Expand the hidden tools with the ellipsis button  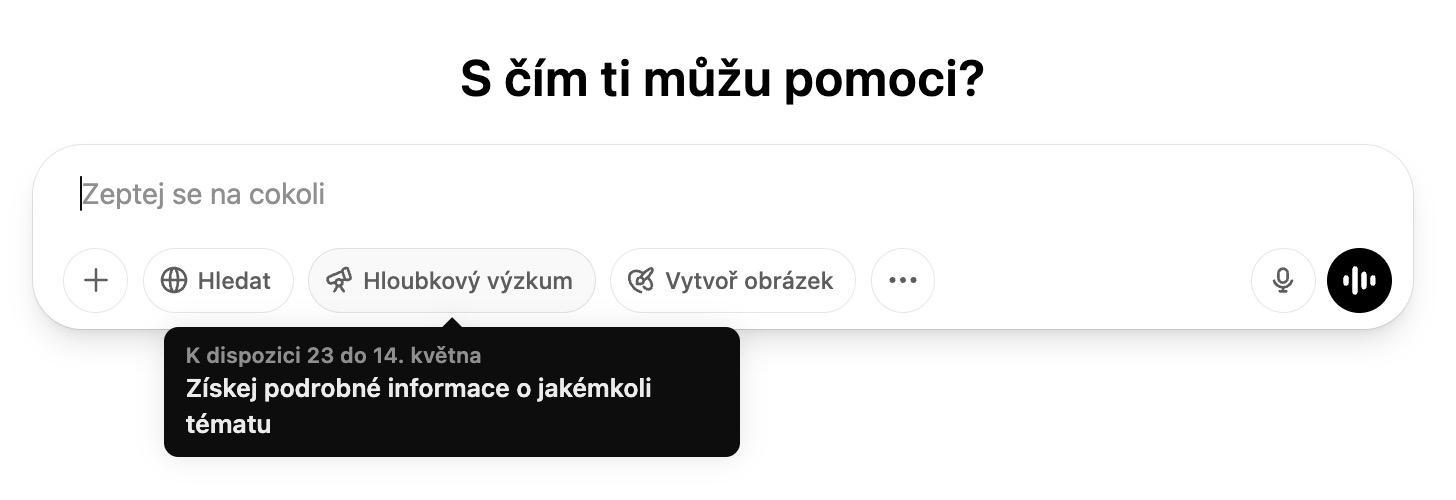tap(903, 281)
